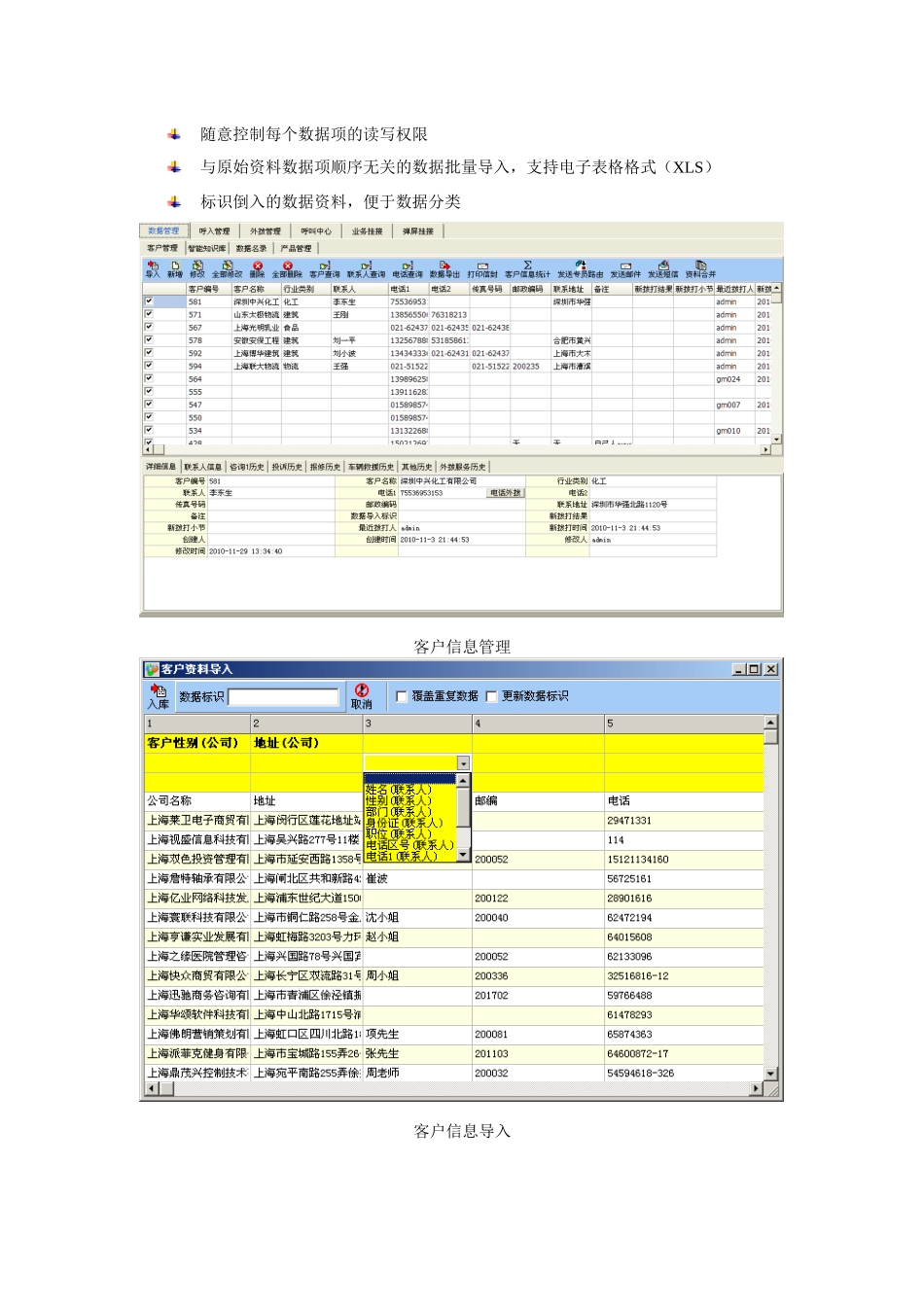The width and height of the screenshot is (924, 1307).
Task: Open the 联系人查询 contact search tool
Action: pos(366,269)
